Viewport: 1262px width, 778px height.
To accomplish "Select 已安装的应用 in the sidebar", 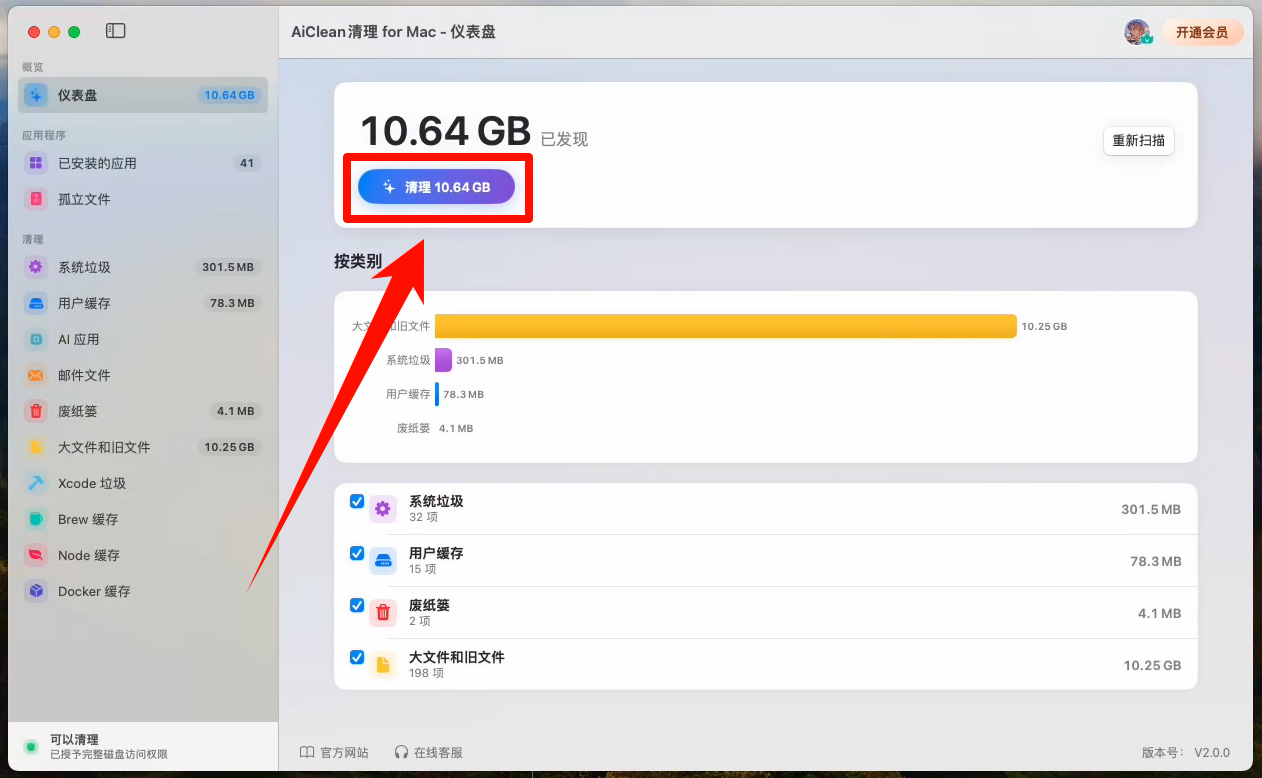I will (x=143, y=163).
